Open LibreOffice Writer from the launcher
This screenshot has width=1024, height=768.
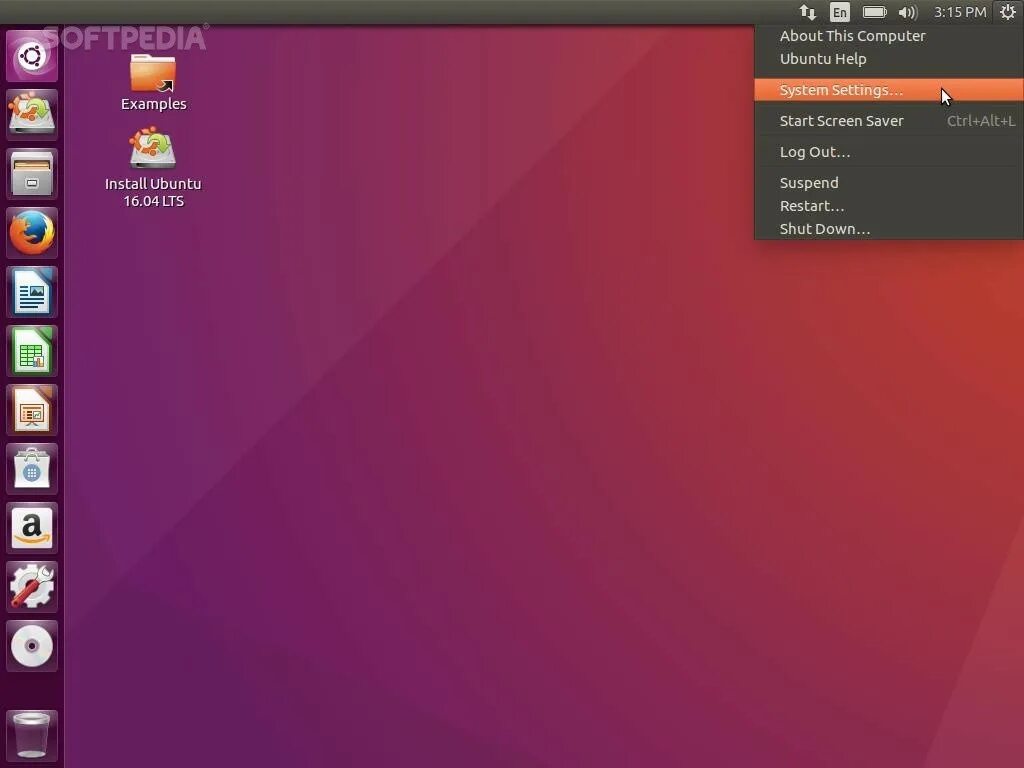coord(31,292)
